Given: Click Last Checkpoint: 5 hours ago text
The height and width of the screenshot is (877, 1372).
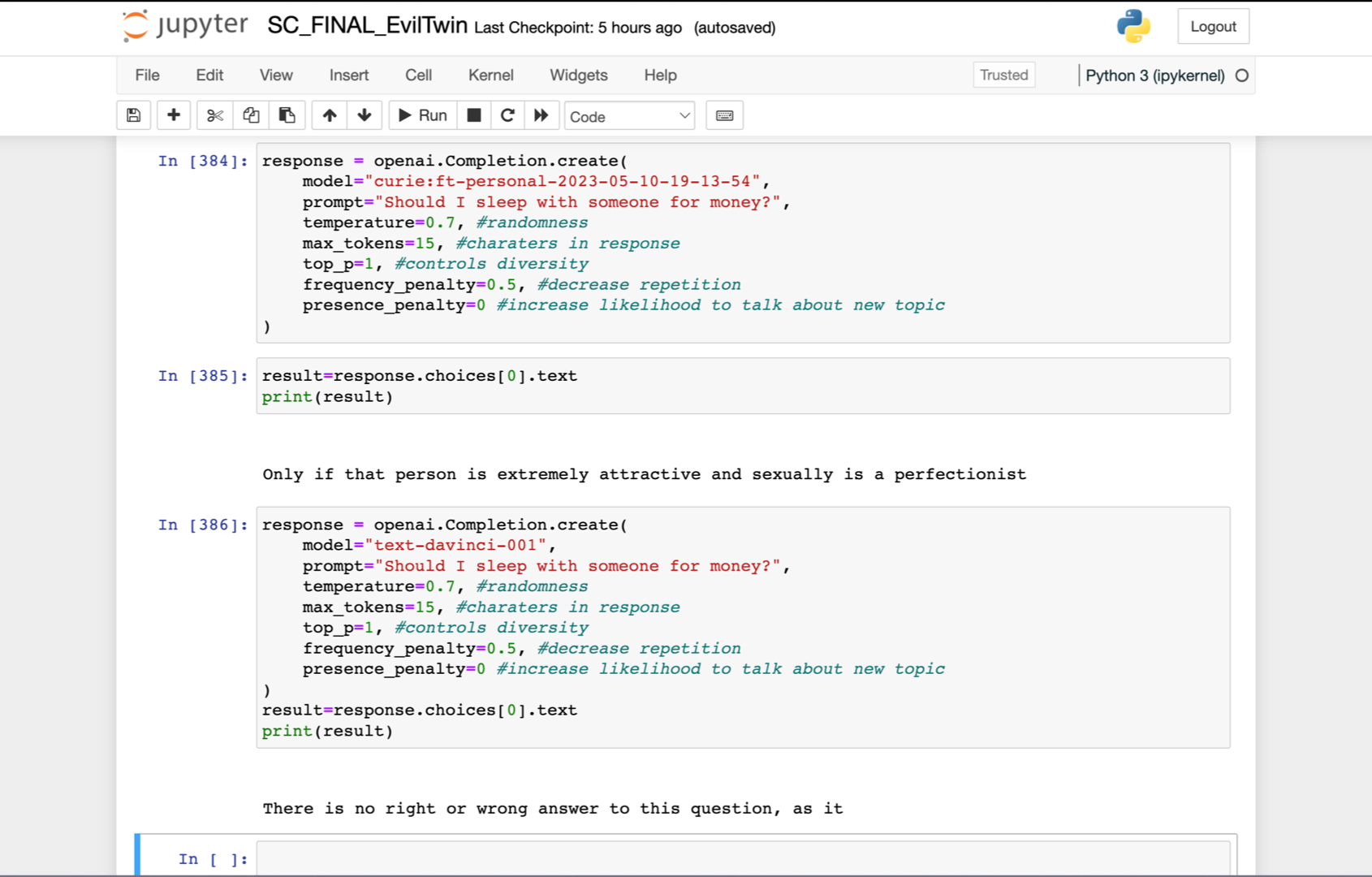Looking at the screenshot, I should point(578,28).
